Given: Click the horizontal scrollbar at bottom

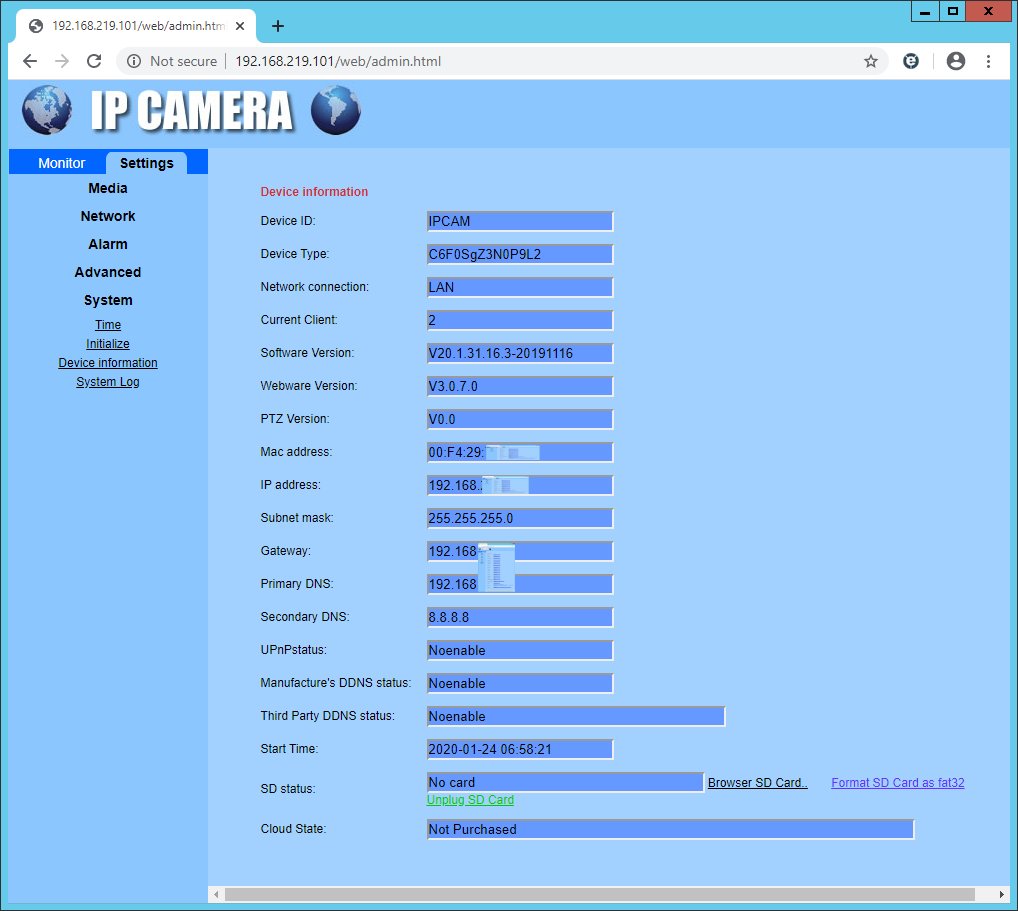Looking at the screenshot, I should tap(600, 893).
